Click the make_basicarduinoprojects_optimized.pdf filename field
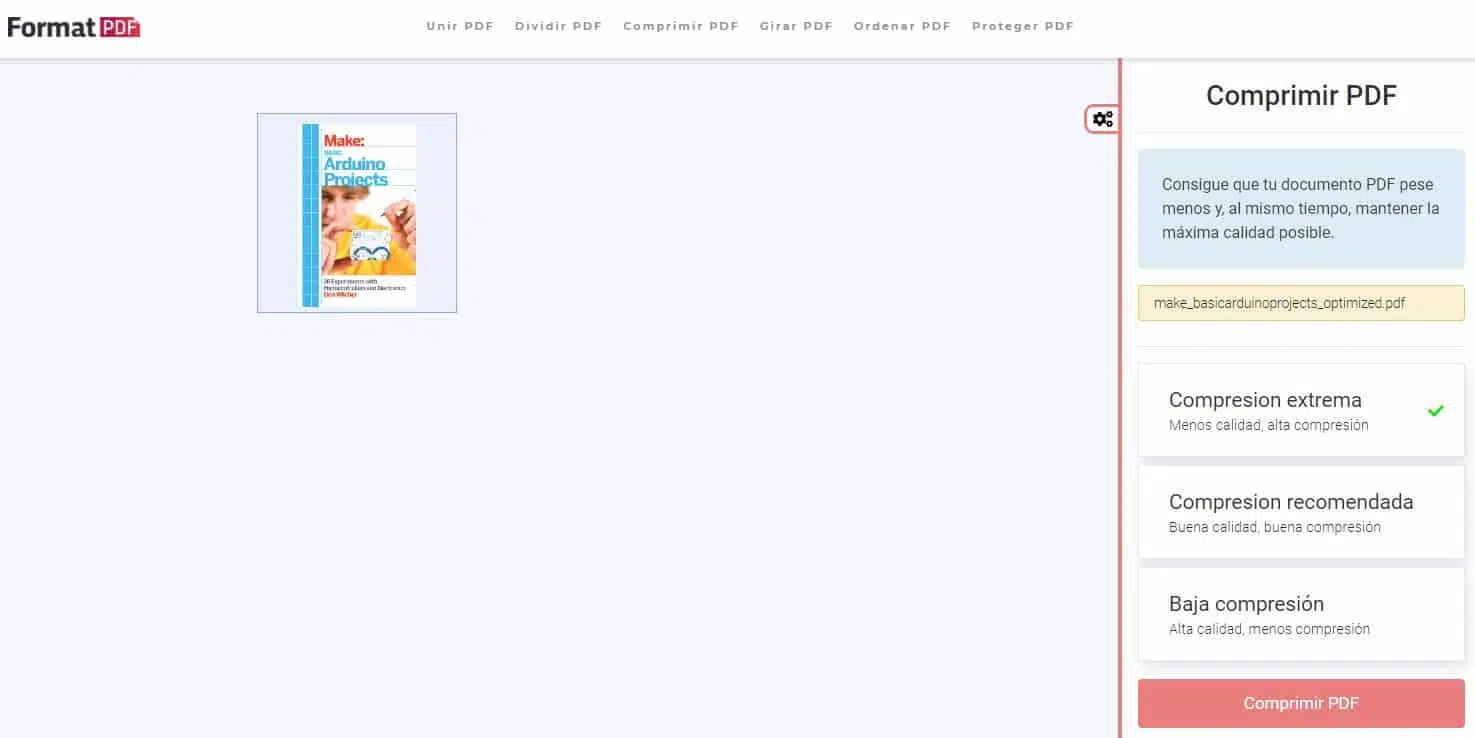 [x=1301, y=303]
